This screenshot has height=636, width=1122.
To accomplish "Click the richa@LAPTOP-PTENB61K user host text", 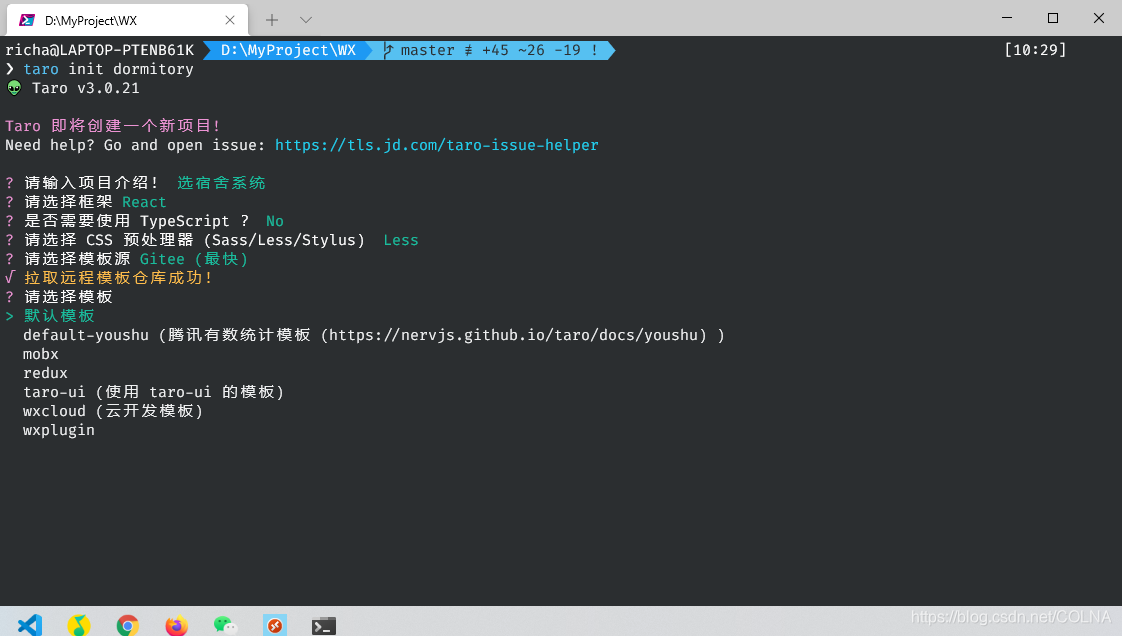I will pyautogui.click(x=99, y=50).
